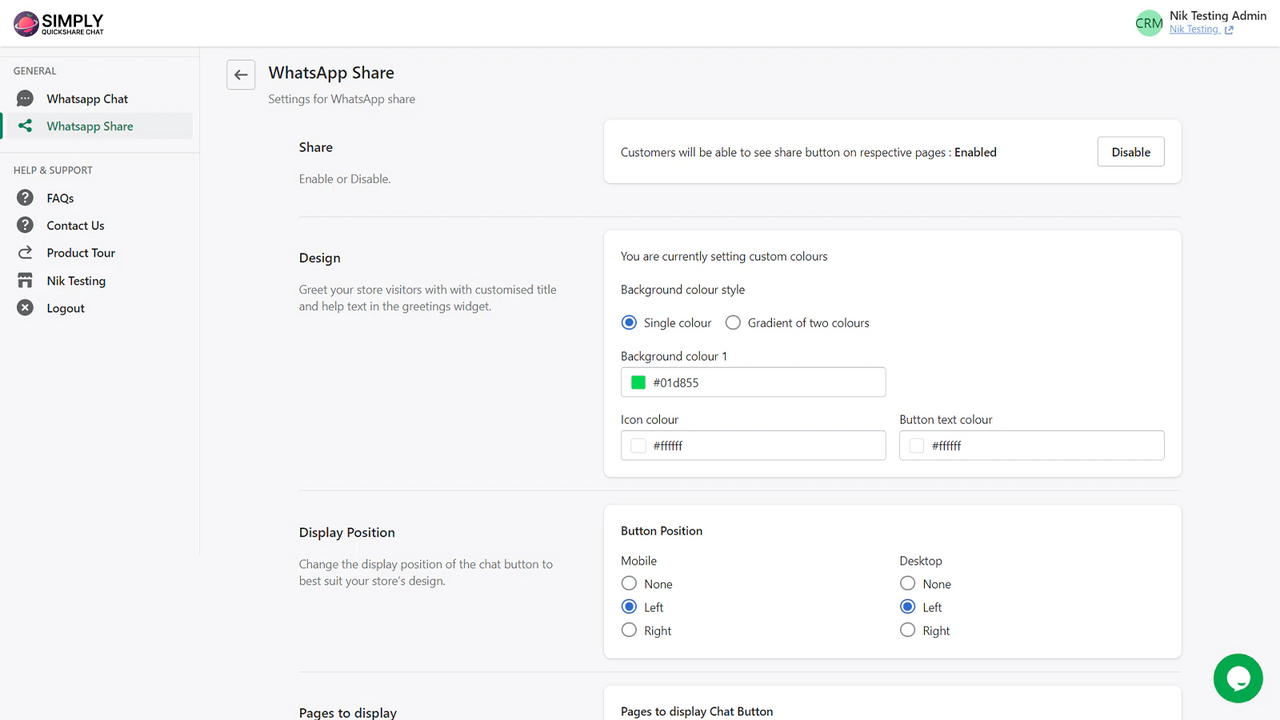Click the green Background colour 1 swatch

638,382
